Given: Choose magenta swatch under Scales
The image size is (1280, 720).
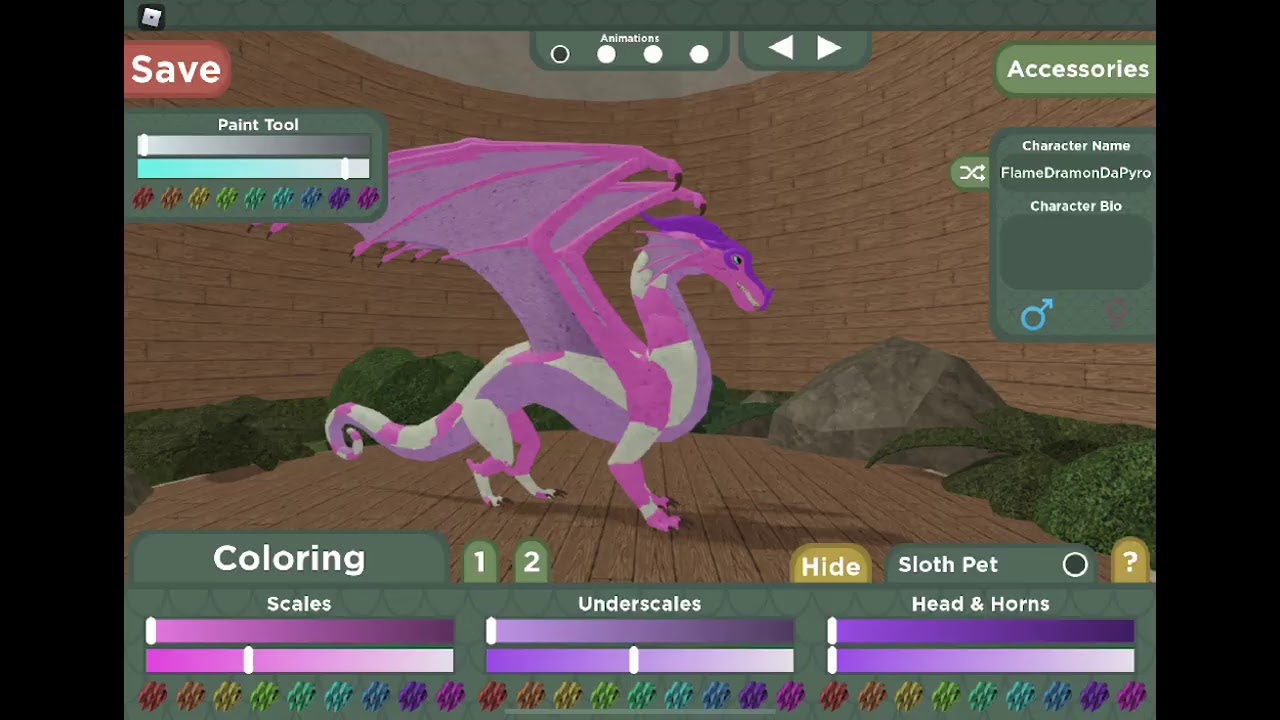Looking at the screenshot, I should click(450, 695).
